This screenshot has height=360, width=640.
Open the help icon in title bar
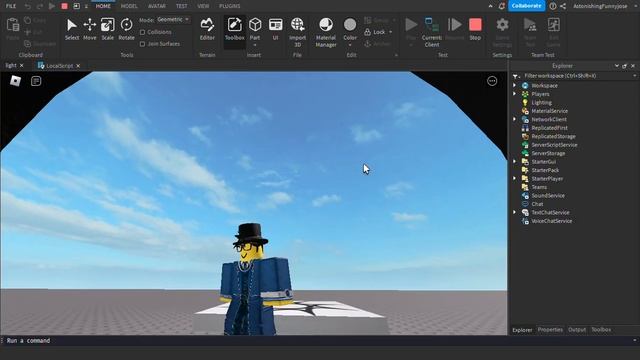(x=553, y=6)
